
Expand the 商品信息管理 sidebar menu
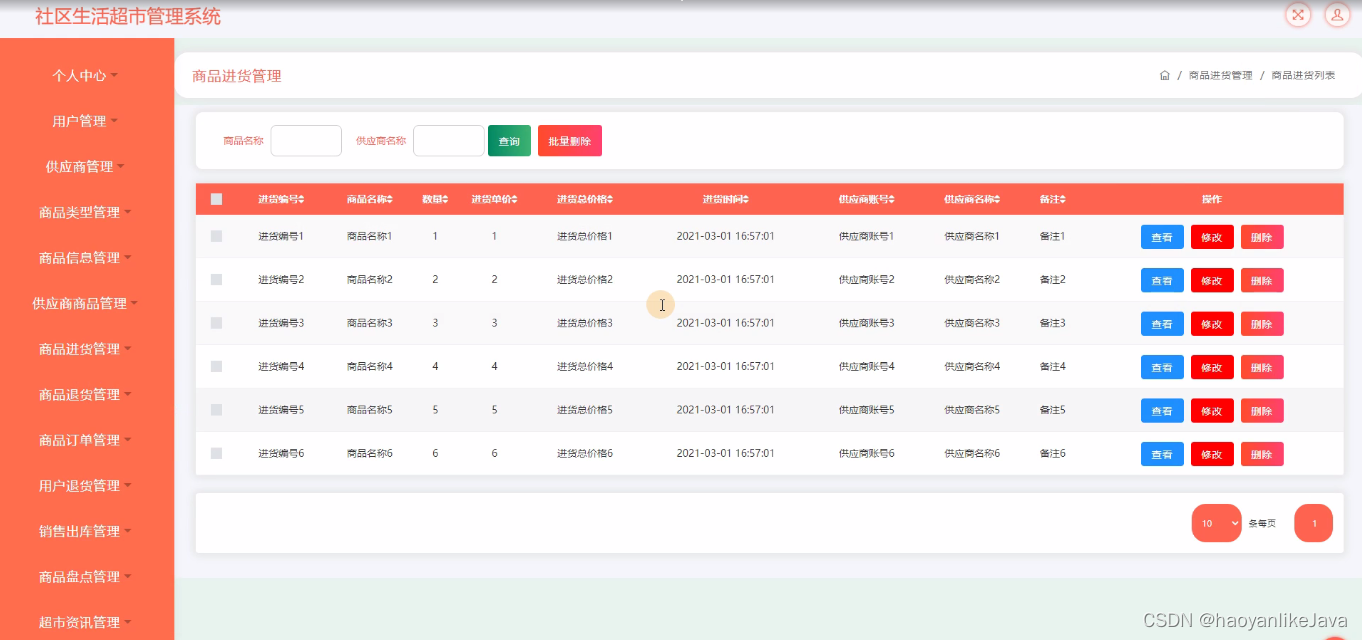pos(86,258)
